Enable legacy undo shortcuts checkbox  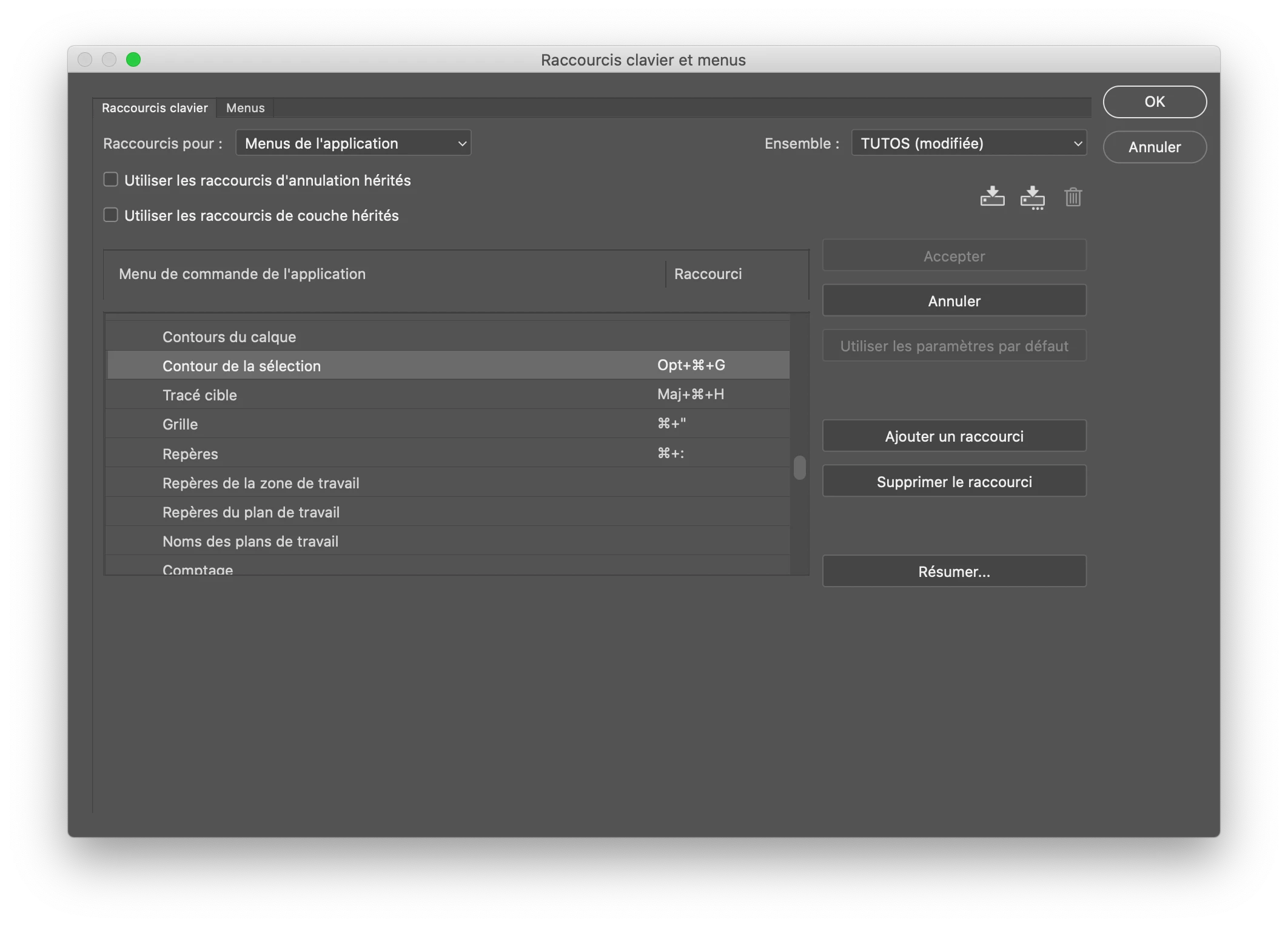coord(110,180)
